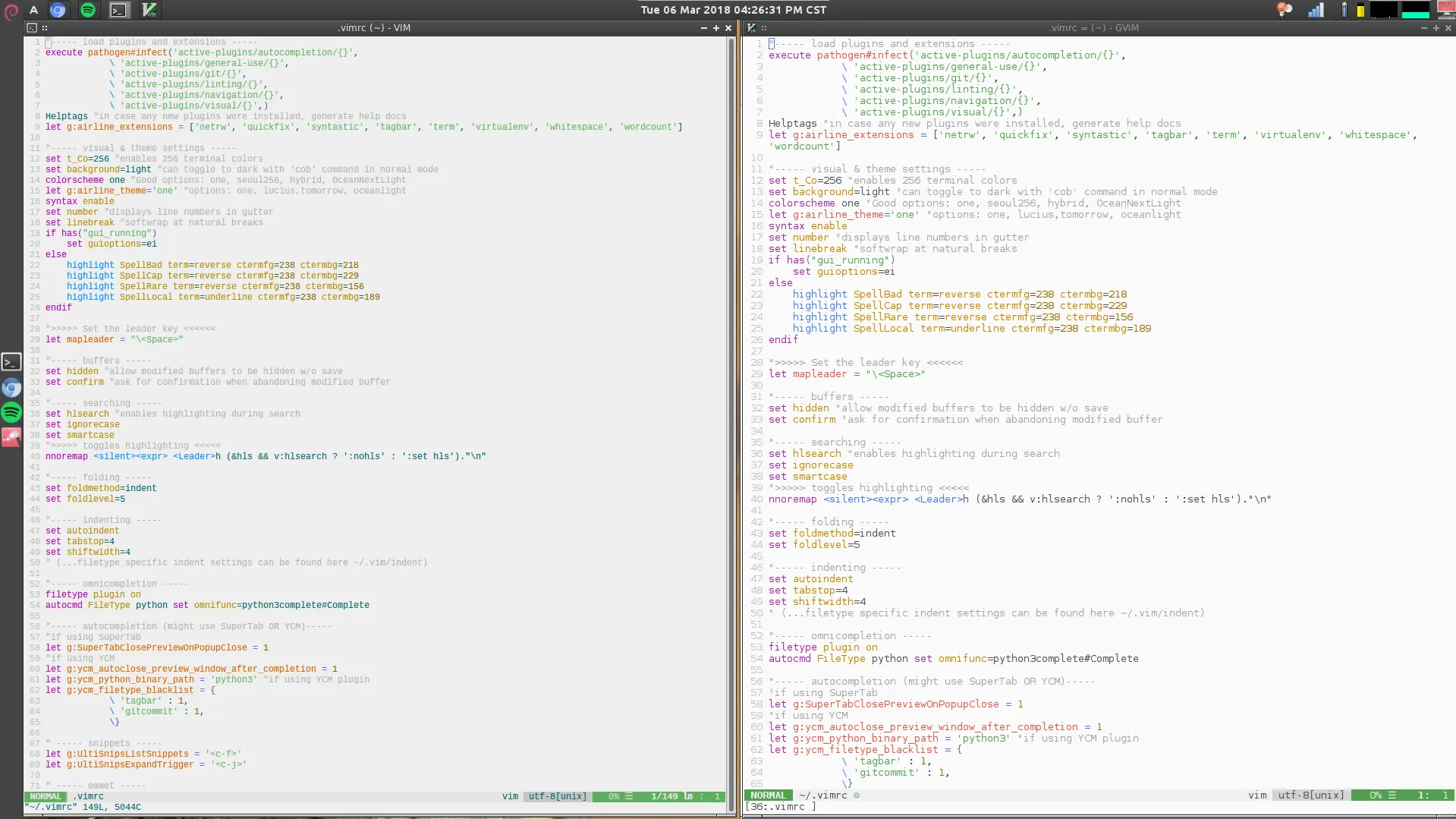This screenshot has height=819, width=1456.
Task: Click the VIM window title '.vimrc (~) - VIM'
Action: [374, 27]
